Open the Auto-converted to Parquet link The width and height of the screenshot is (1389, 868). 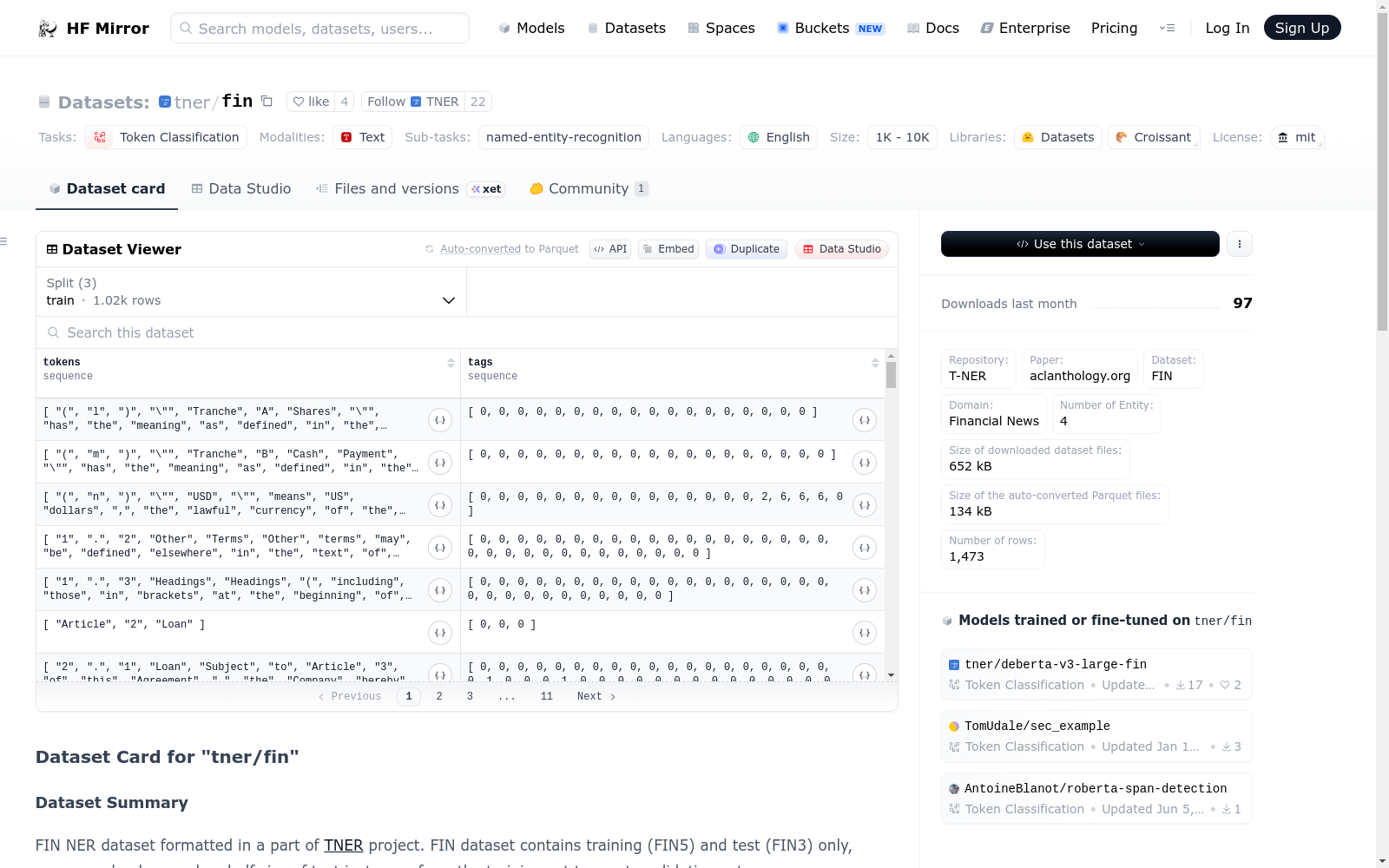[x=480, y=249]
